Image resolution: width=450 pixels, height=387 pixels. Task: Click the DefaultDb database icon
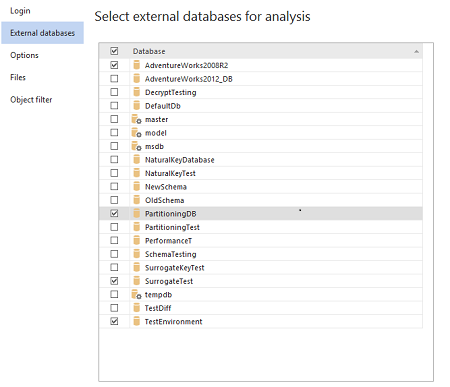pos(136,106)
